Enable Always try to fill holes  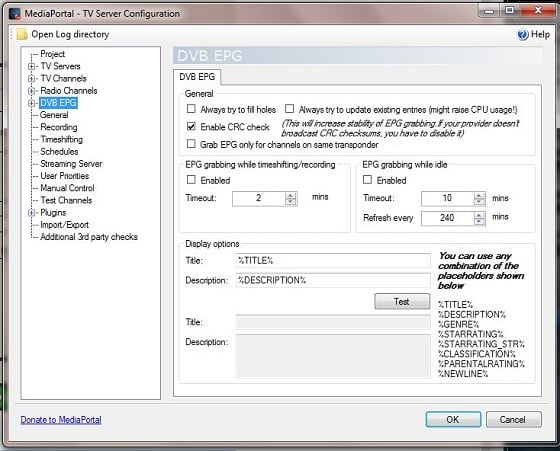pos(191,109)
